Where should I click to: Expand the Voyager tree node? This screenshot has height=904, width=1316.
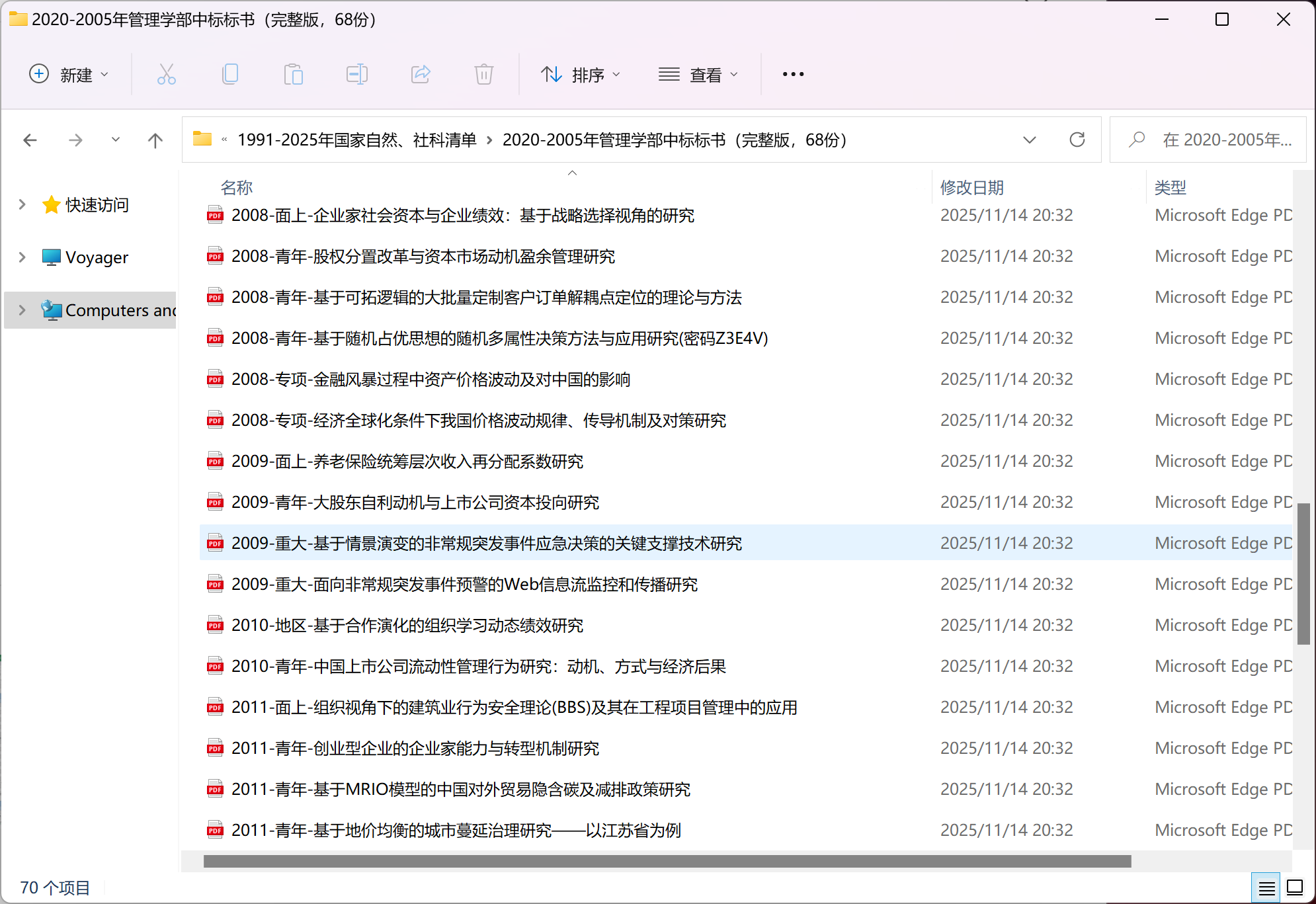[x=22, y=257]
